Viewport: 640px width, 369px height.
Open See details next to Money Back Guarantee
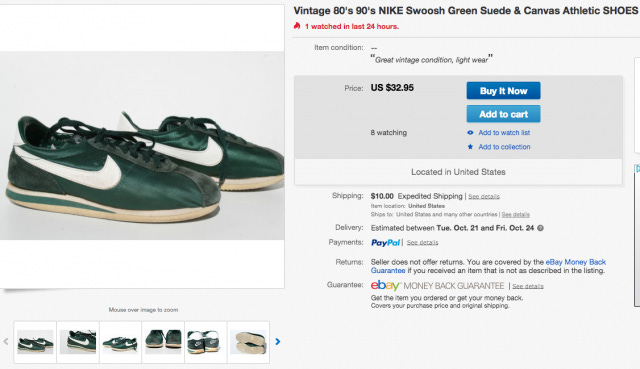click(528, 286)
